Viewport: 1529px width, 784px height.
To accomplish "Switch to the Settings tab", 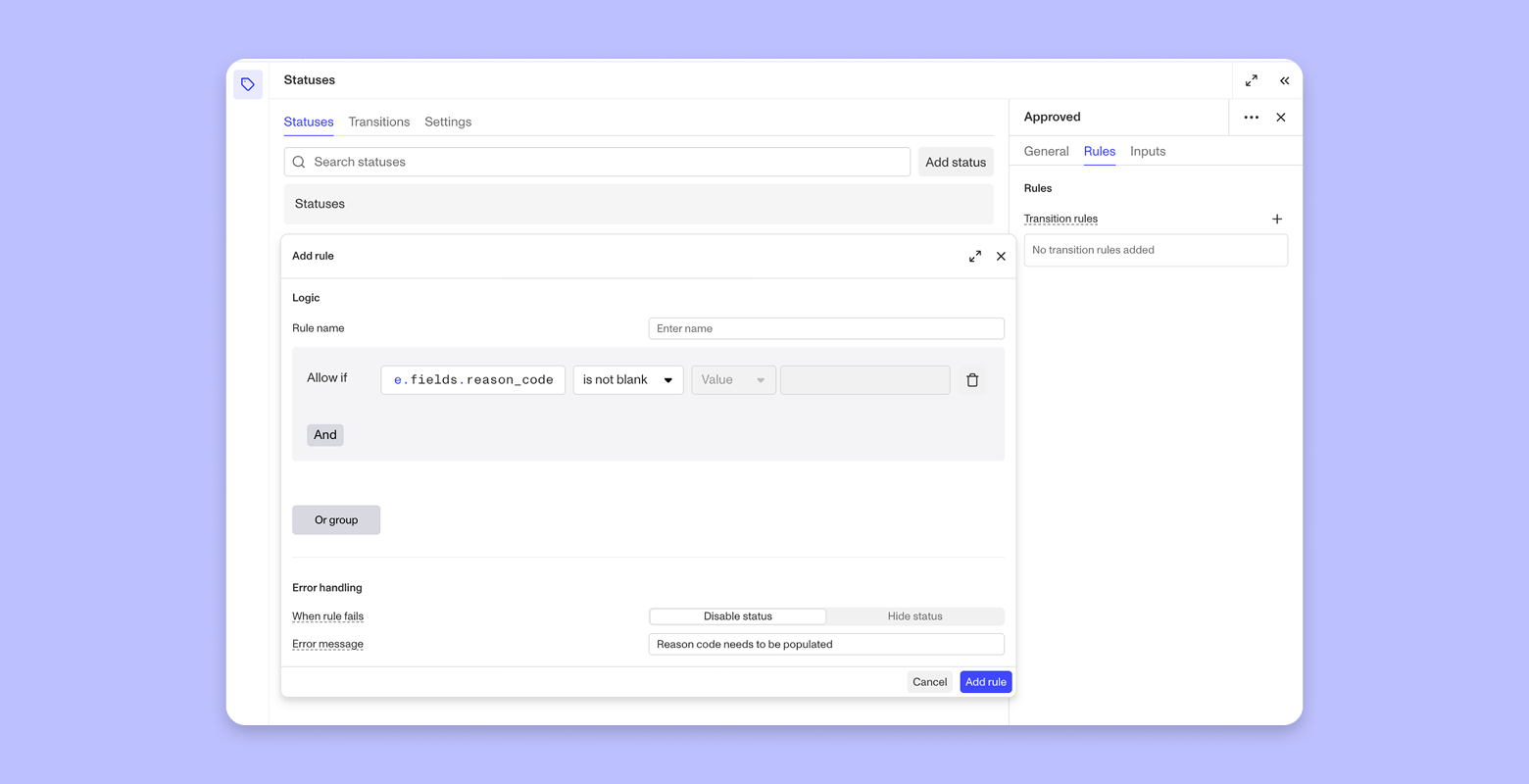I will pyautogui.click(x=448, y=122).
